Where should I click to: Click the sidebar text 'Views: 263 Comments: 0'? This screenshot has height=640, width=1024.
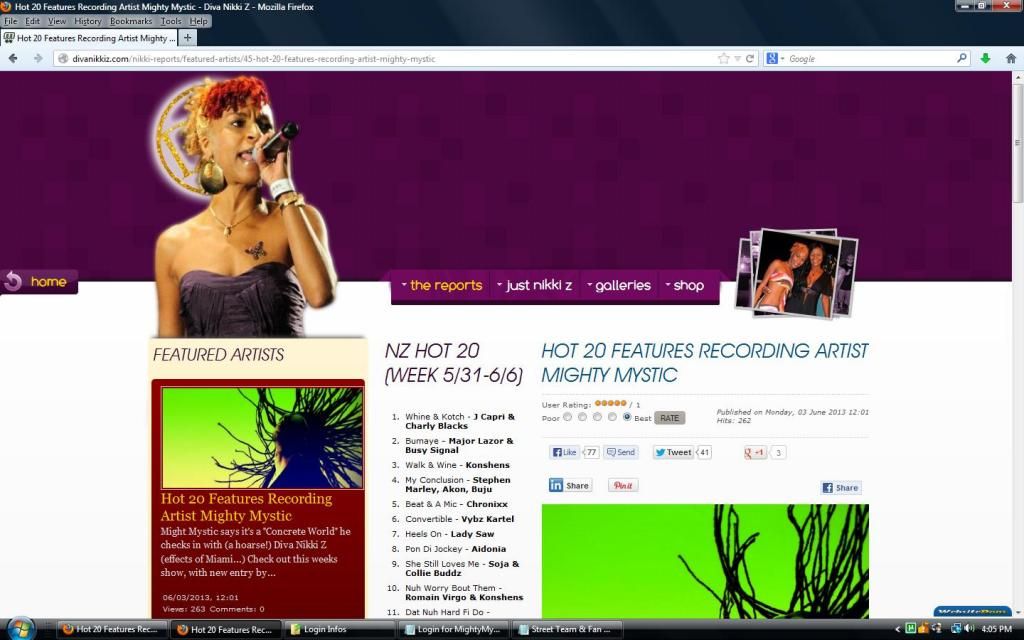click(214, 609)
